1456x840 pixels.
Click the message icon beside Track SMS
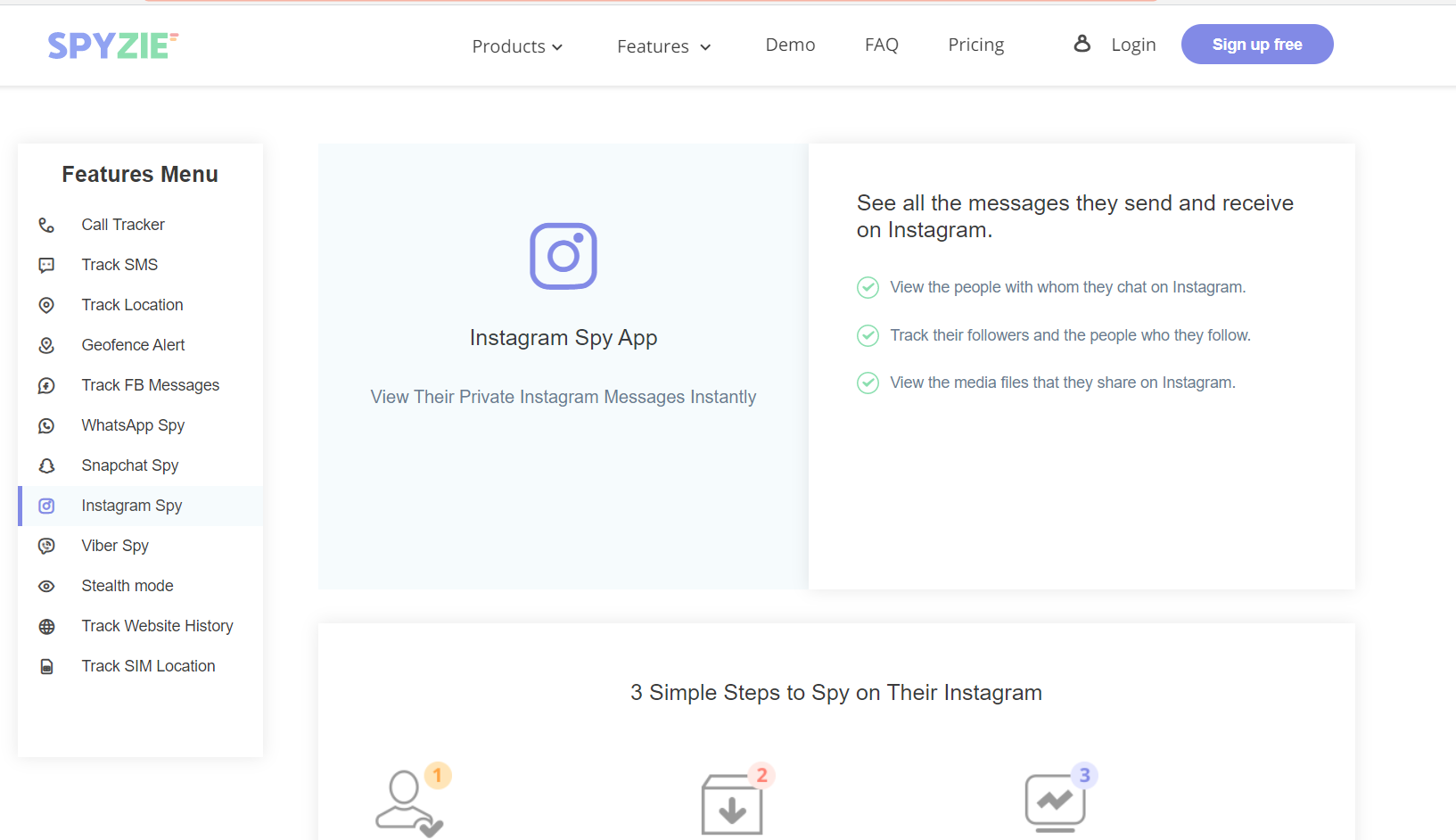click(x=46, y=265)
